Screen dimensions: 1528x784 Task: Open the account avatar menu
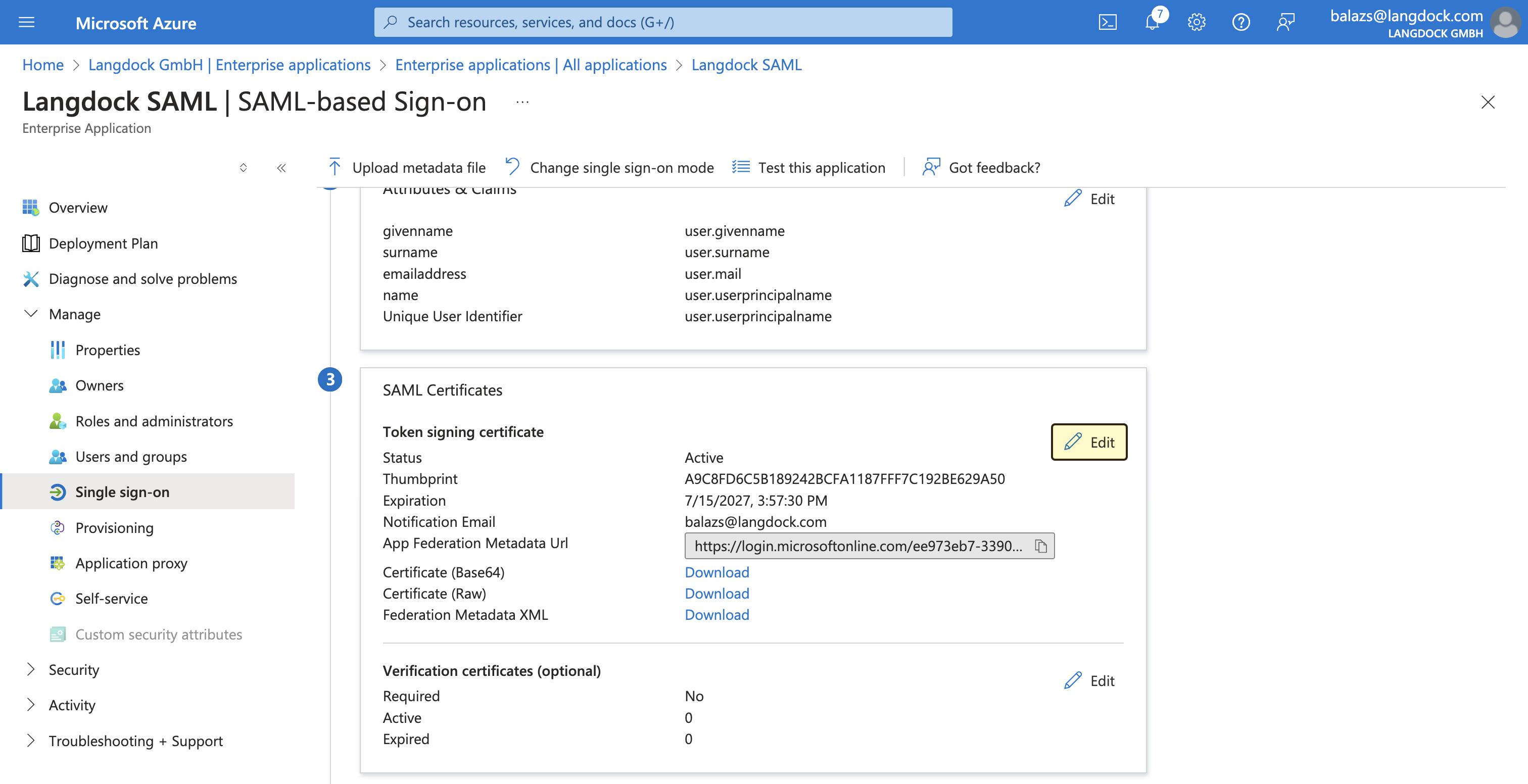[x=1505, y=23]
